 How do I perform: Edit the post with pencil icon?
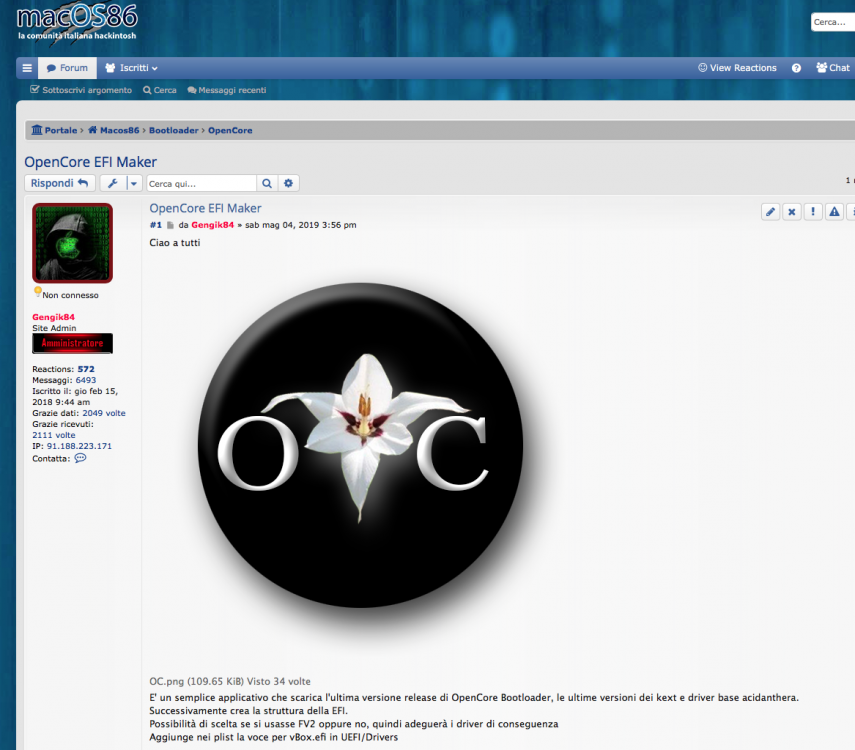770,212
